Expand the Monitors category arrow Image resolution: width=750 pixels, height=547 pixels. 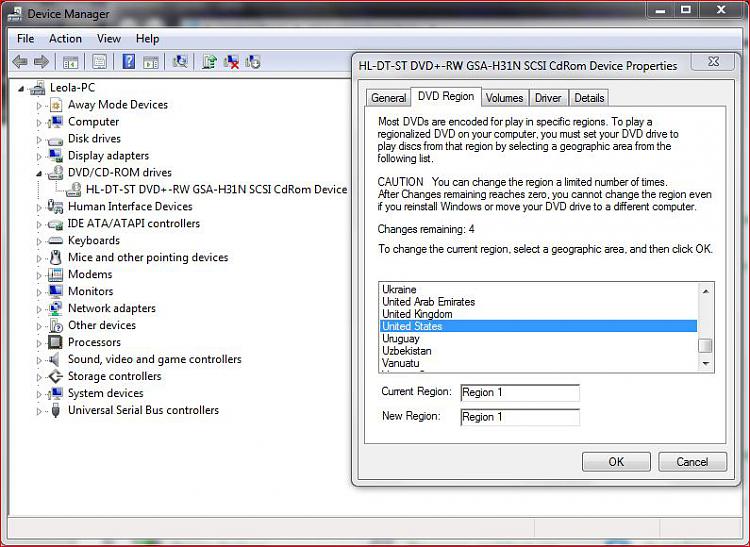[39, 292]
